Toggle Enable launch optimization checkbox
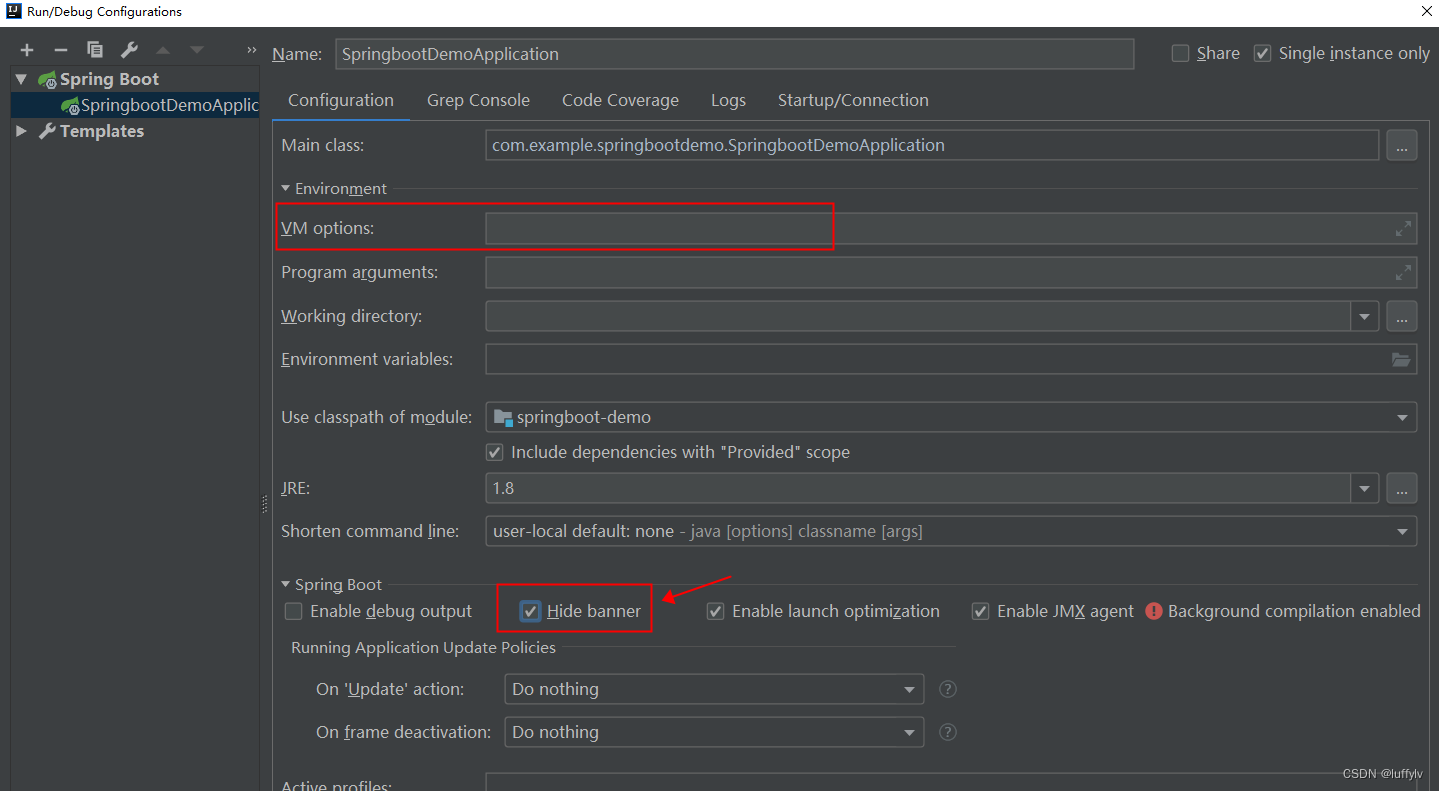 715,611
